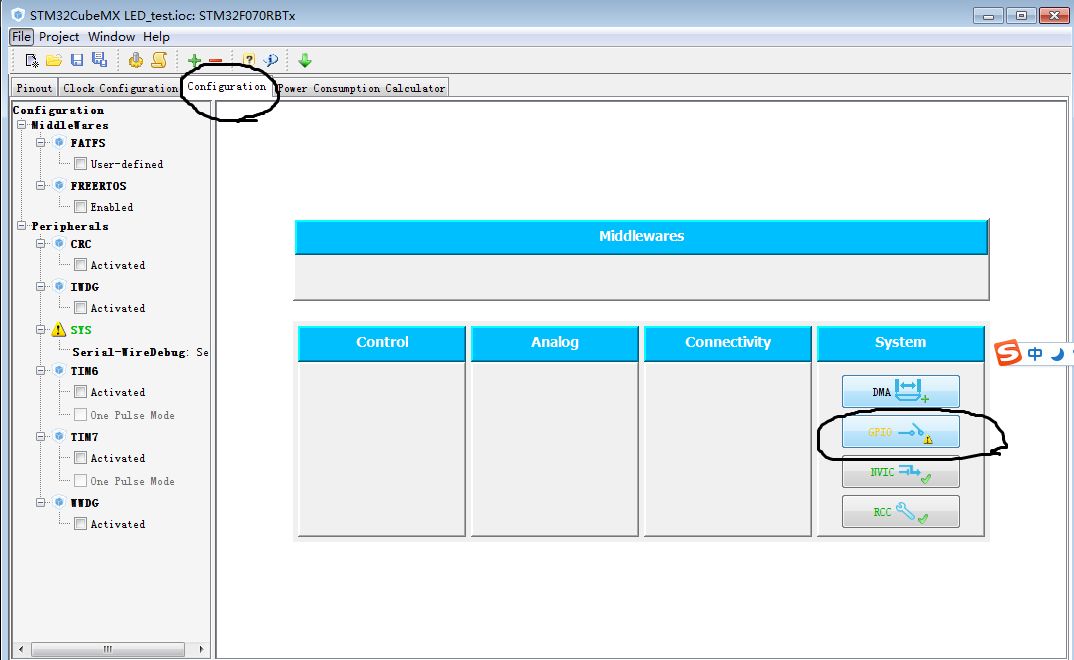Click the moon icon in IME bar
The height and width of the screenshot is (660, 1074).
1057,354
